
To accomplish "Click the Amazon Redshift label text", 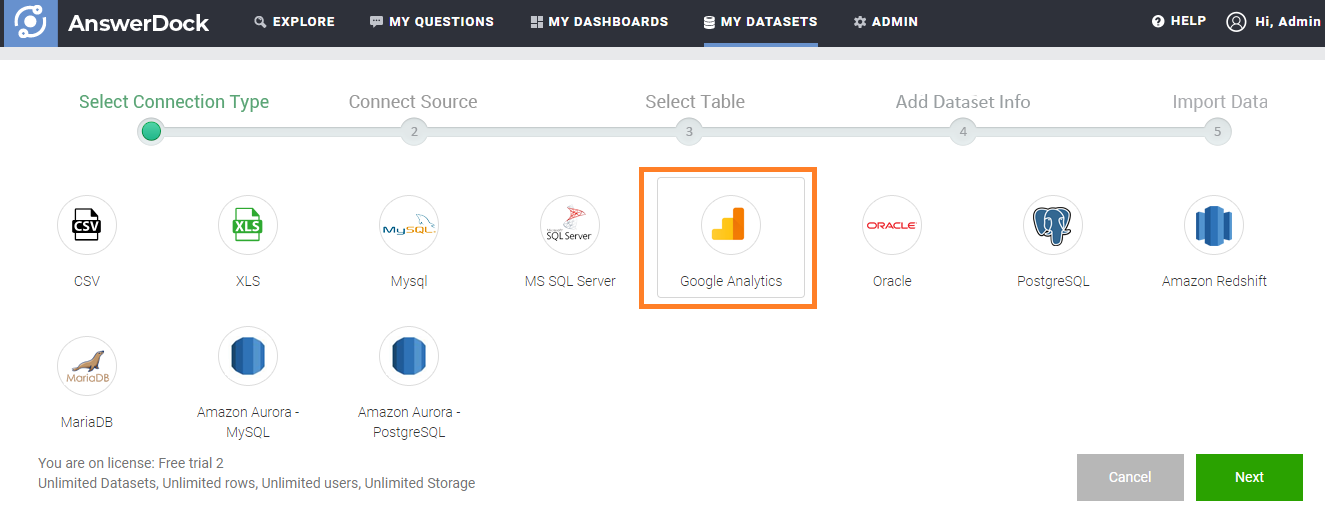I will coord(1214,281).
